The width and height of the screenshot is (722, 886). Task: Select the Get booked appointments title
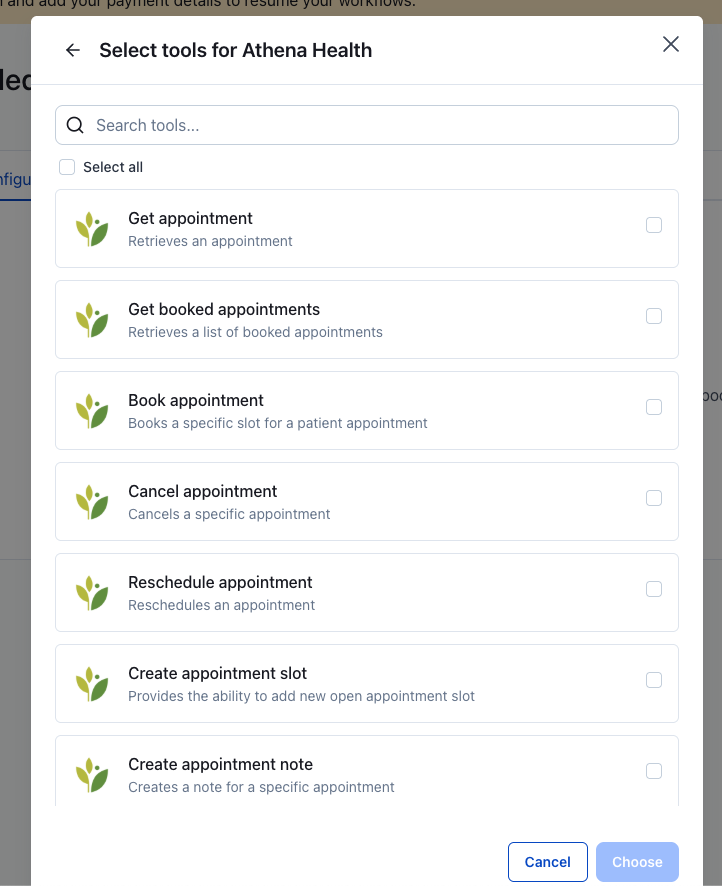(x=224, y=309)
